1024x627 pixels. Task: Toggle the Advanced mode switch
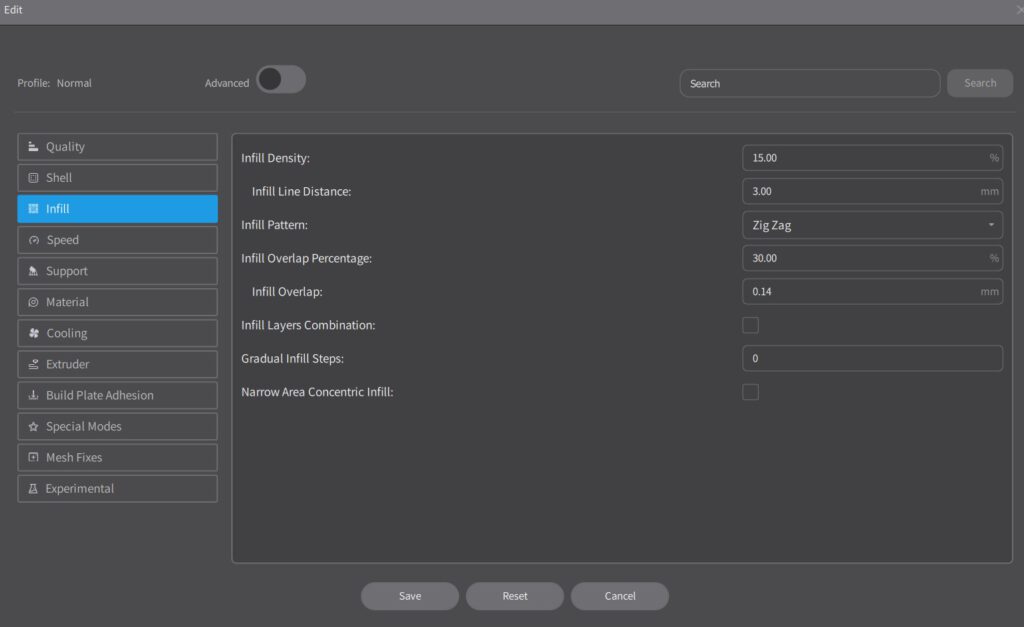pos(280,80)
